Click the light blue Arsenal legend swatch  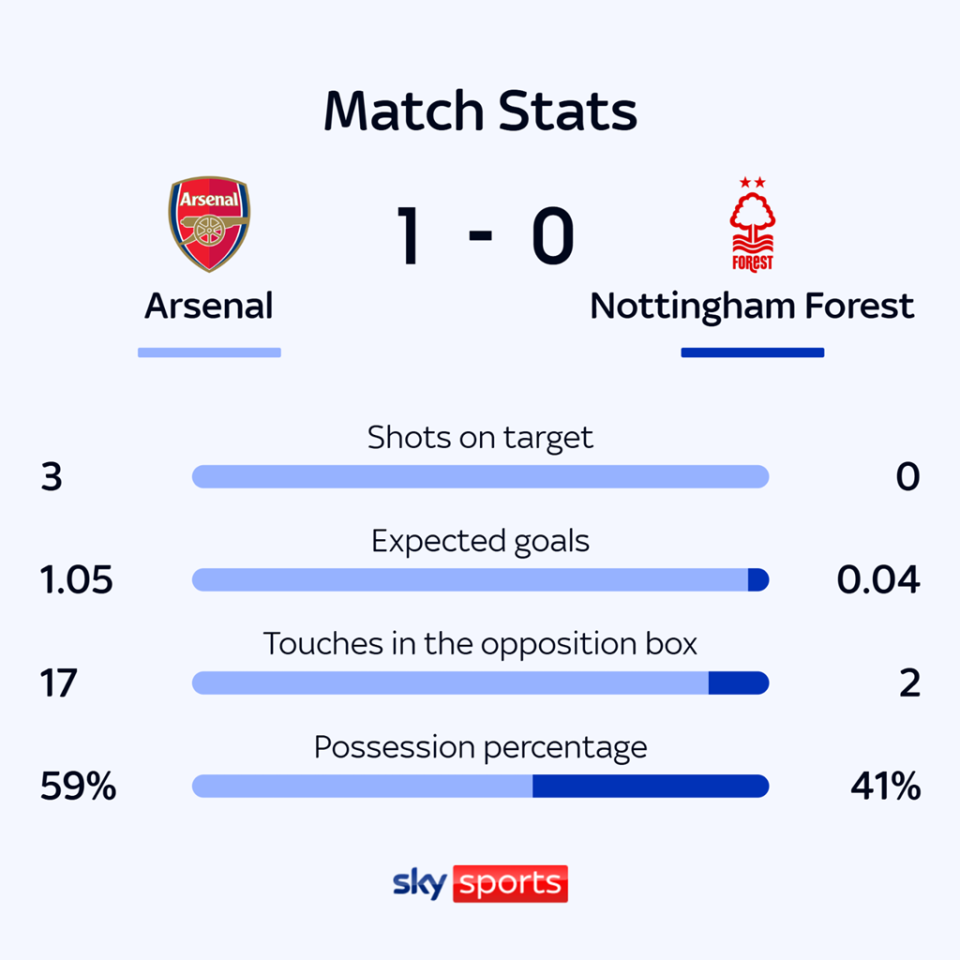209,352
